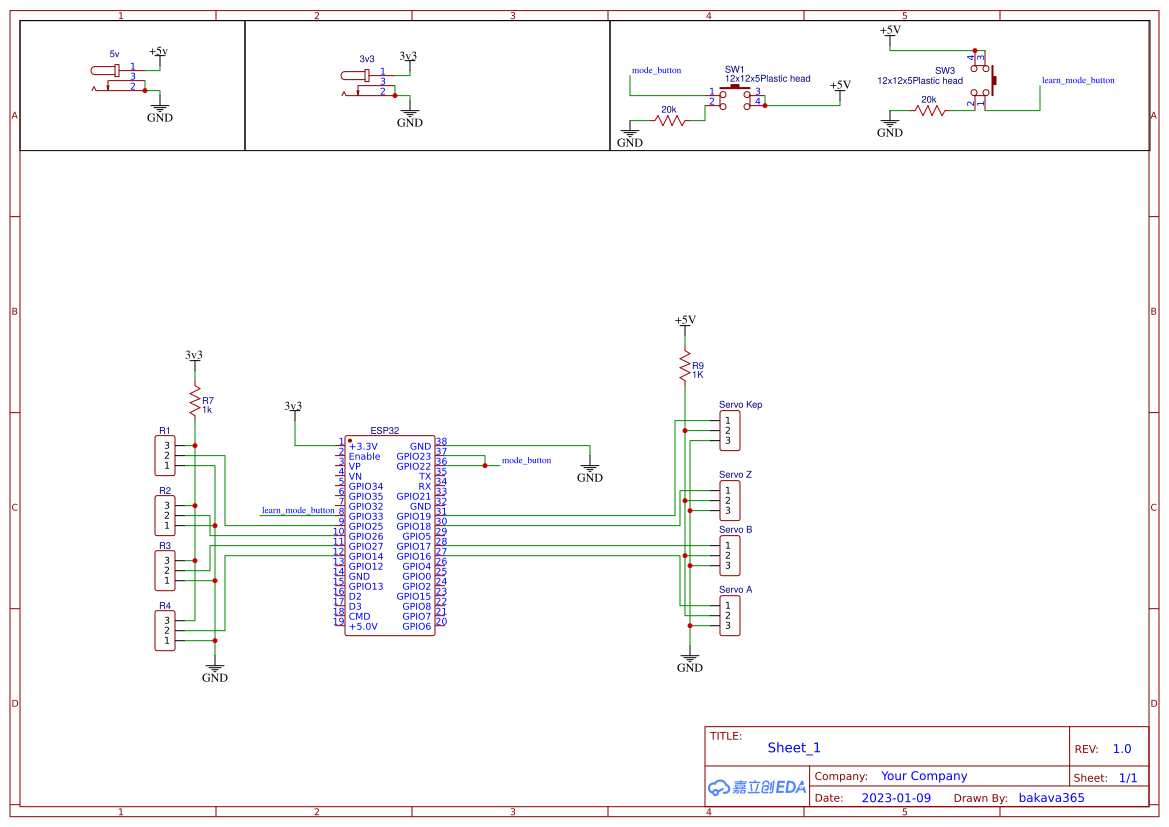Select the REV 1.0 value
The width and height of the screenshot is (1169, 827).
(1120, 748)
